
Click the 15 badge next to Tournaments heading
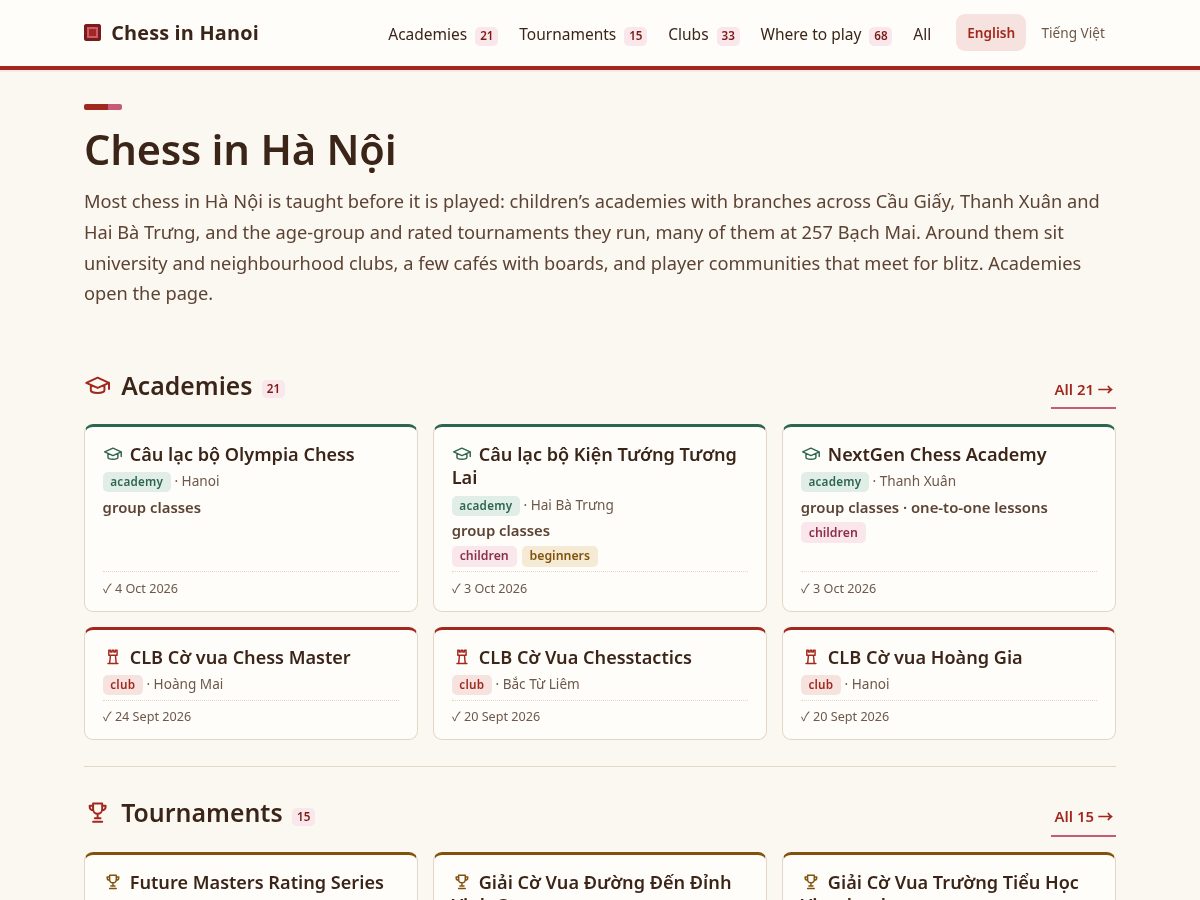[303, 817]
